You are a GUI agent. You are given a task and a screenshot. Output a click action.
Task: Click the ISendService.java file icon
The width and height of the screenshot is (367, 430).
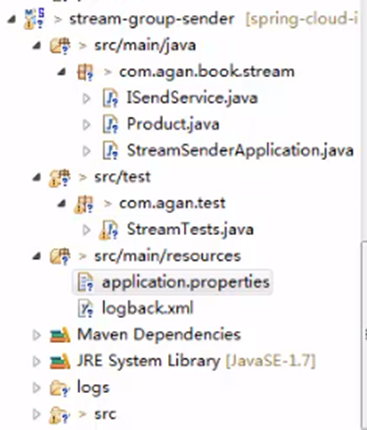tap(110, 98)
